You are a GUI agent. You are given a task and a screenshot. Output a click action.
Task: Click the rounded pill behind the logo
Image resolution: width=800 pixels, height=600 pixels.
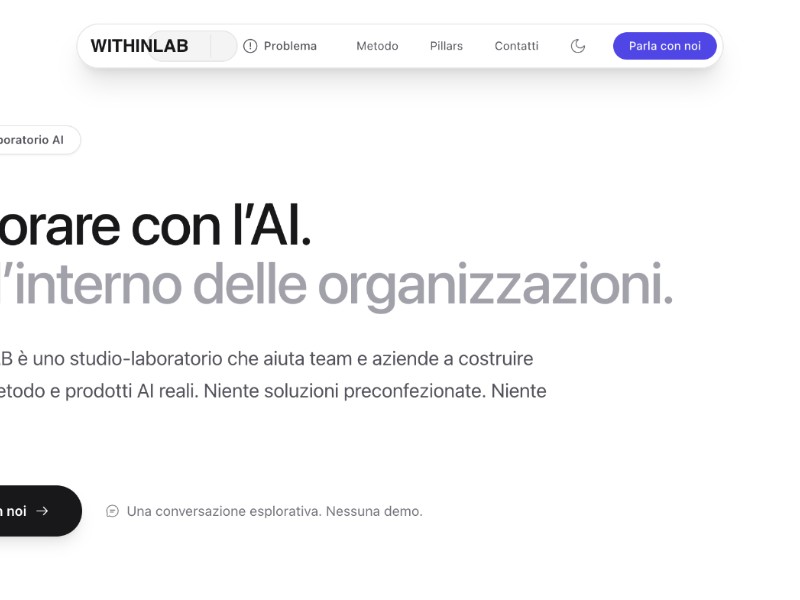click(223, 46)
